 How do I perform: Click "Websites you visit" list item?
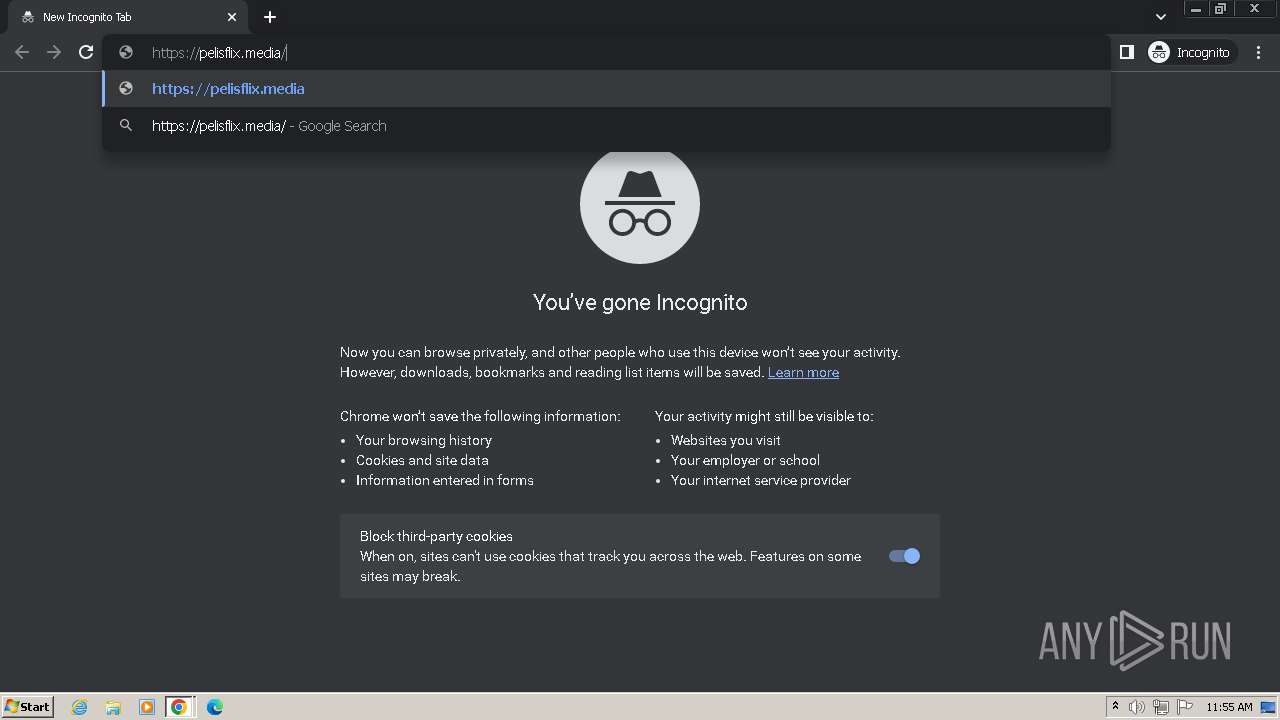(x=726, y=440)
